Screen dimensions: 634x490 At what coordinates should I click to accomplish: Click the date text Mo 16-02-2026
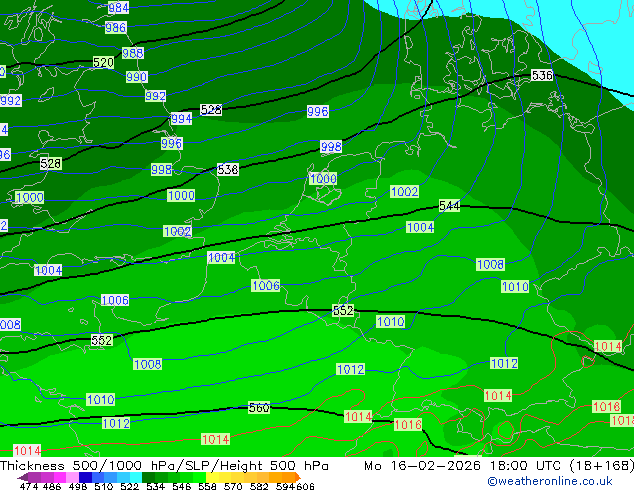(423, 466)
